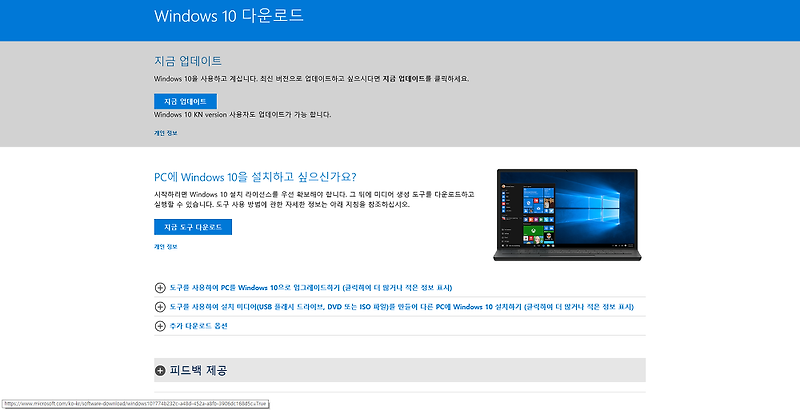Expand the PC를 Windows 10으로 업그레이드하기 section
Screen dimensions: 800x410
[x=311, y=288]
